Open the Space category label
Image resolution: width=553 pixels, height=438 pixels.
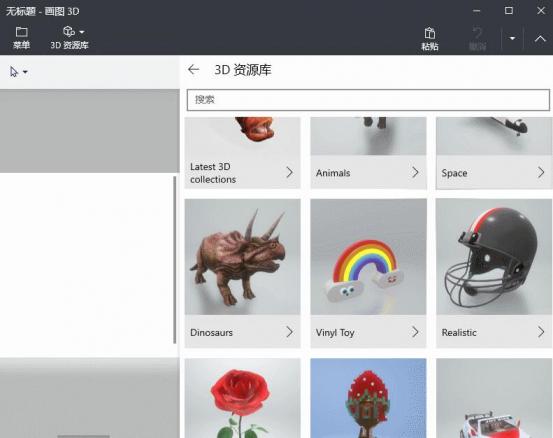(x=454, y=173)
